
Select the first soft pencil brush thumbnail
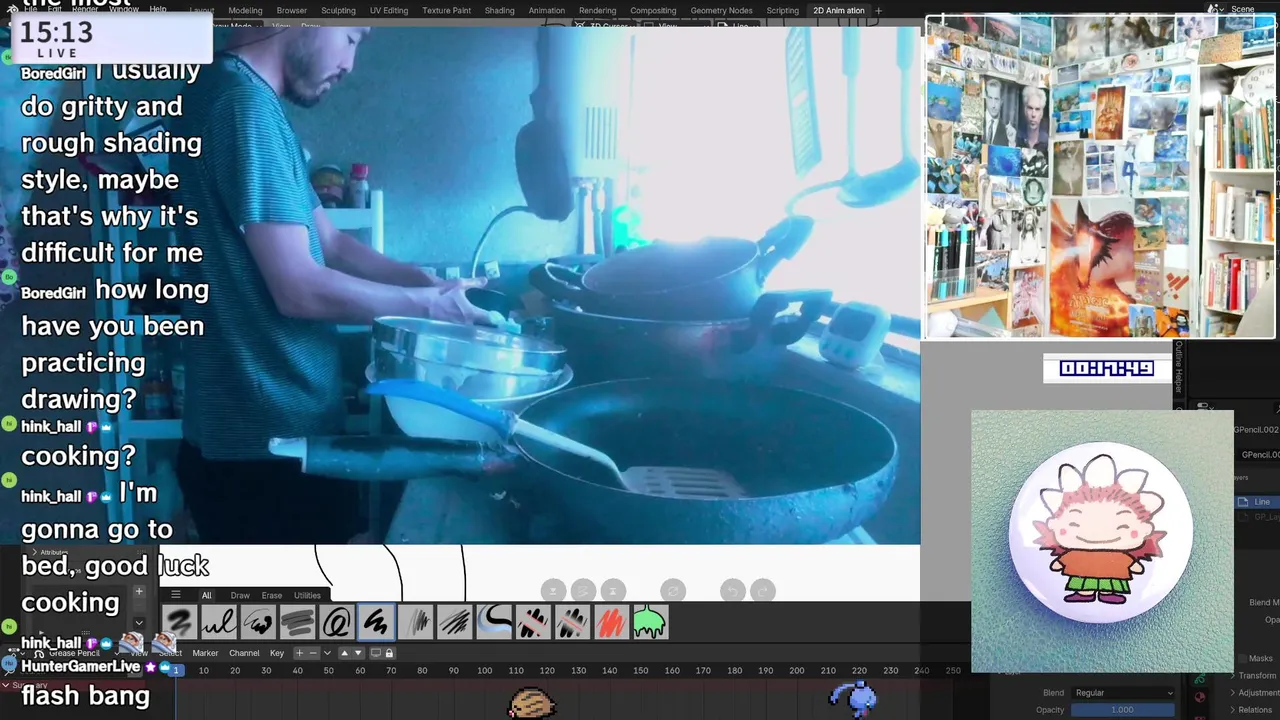(179, 622)
